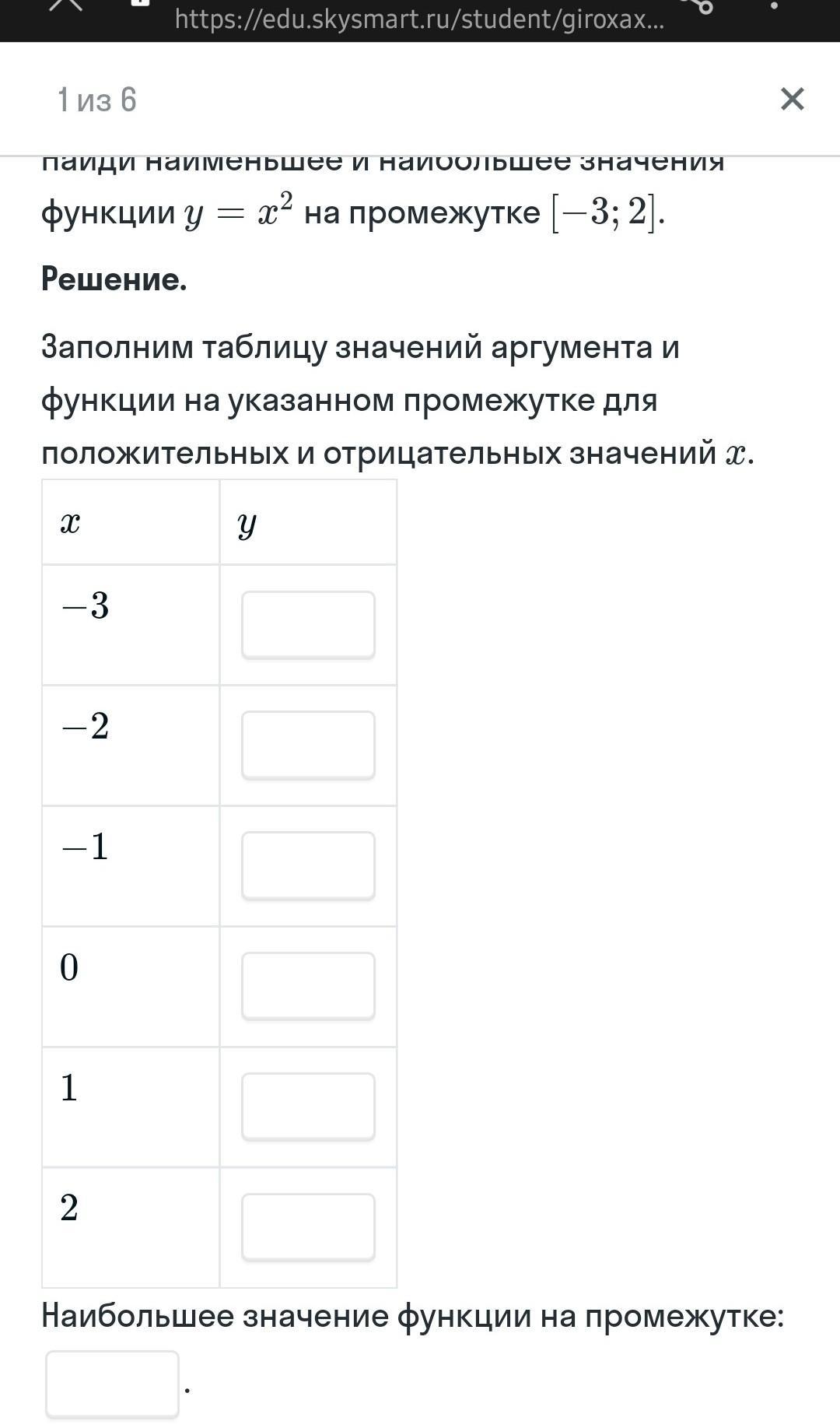Screen dimensions: 840x1428
Task: Select the y input for x = −1
Action: tap(308, 865)
